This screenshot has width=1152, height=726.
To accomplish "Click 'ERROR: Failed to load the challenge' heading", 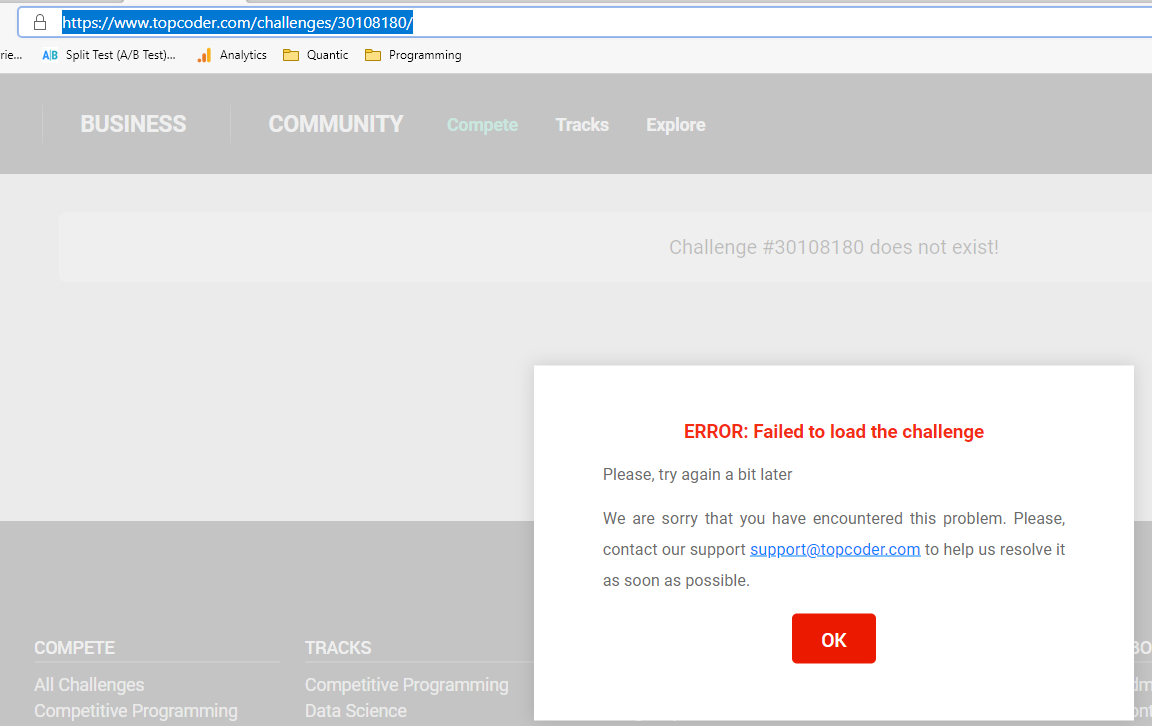I will [x=834, y=431].
